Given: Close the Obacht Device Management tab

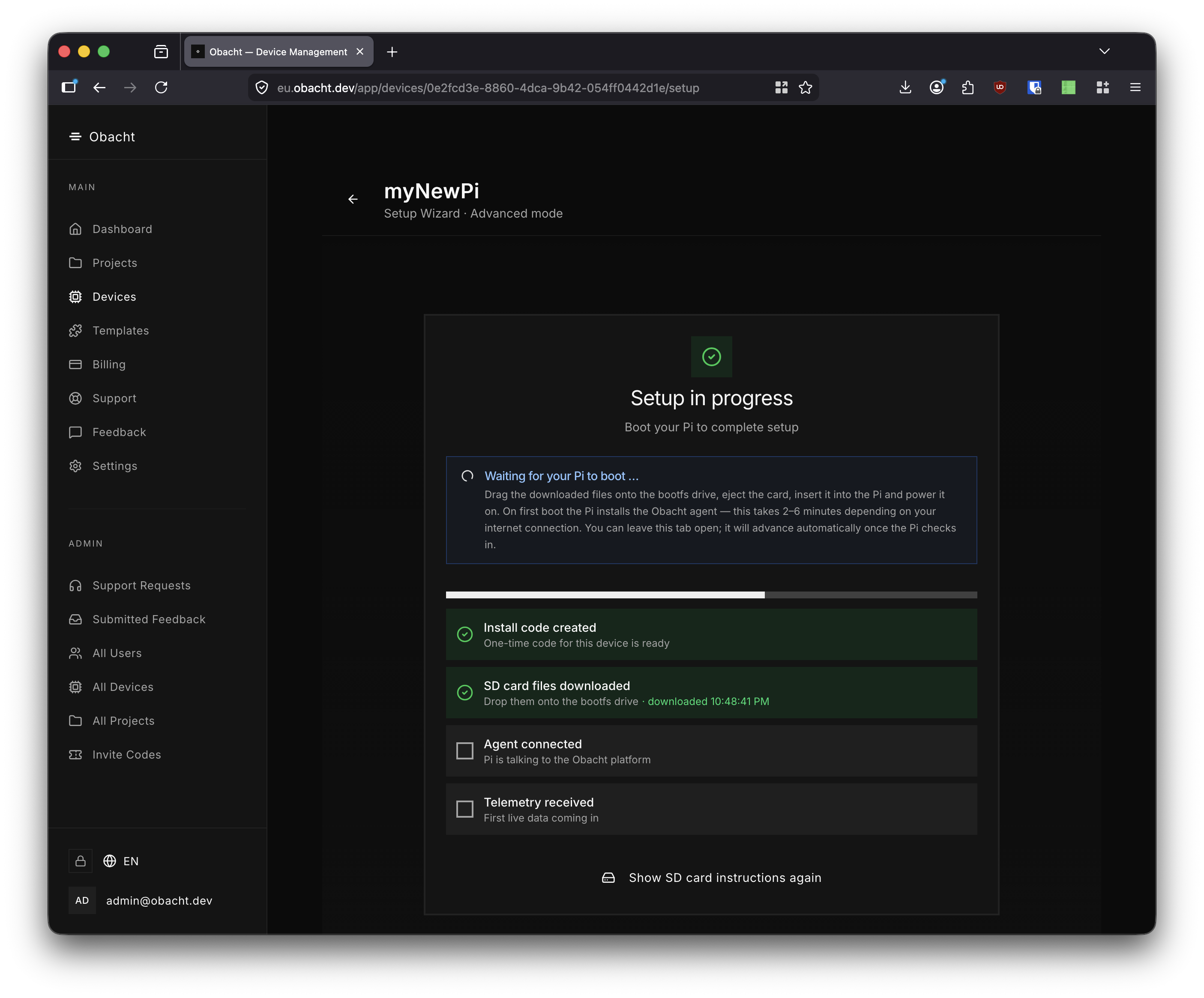Looking at the screenshot, I should pyautogui.click(x=360, y=51).
